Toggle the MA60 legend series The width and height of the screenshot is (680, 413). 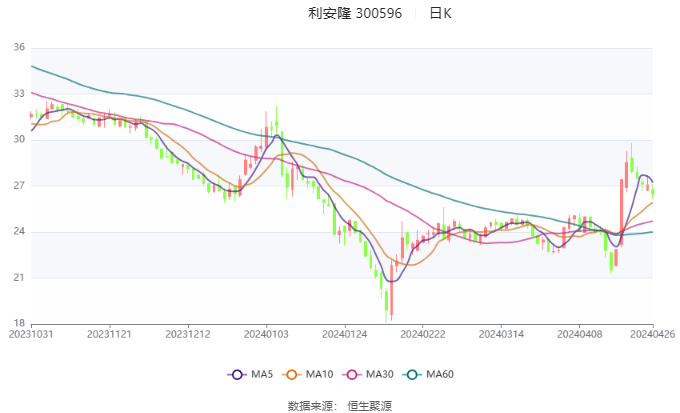(428, 374)
